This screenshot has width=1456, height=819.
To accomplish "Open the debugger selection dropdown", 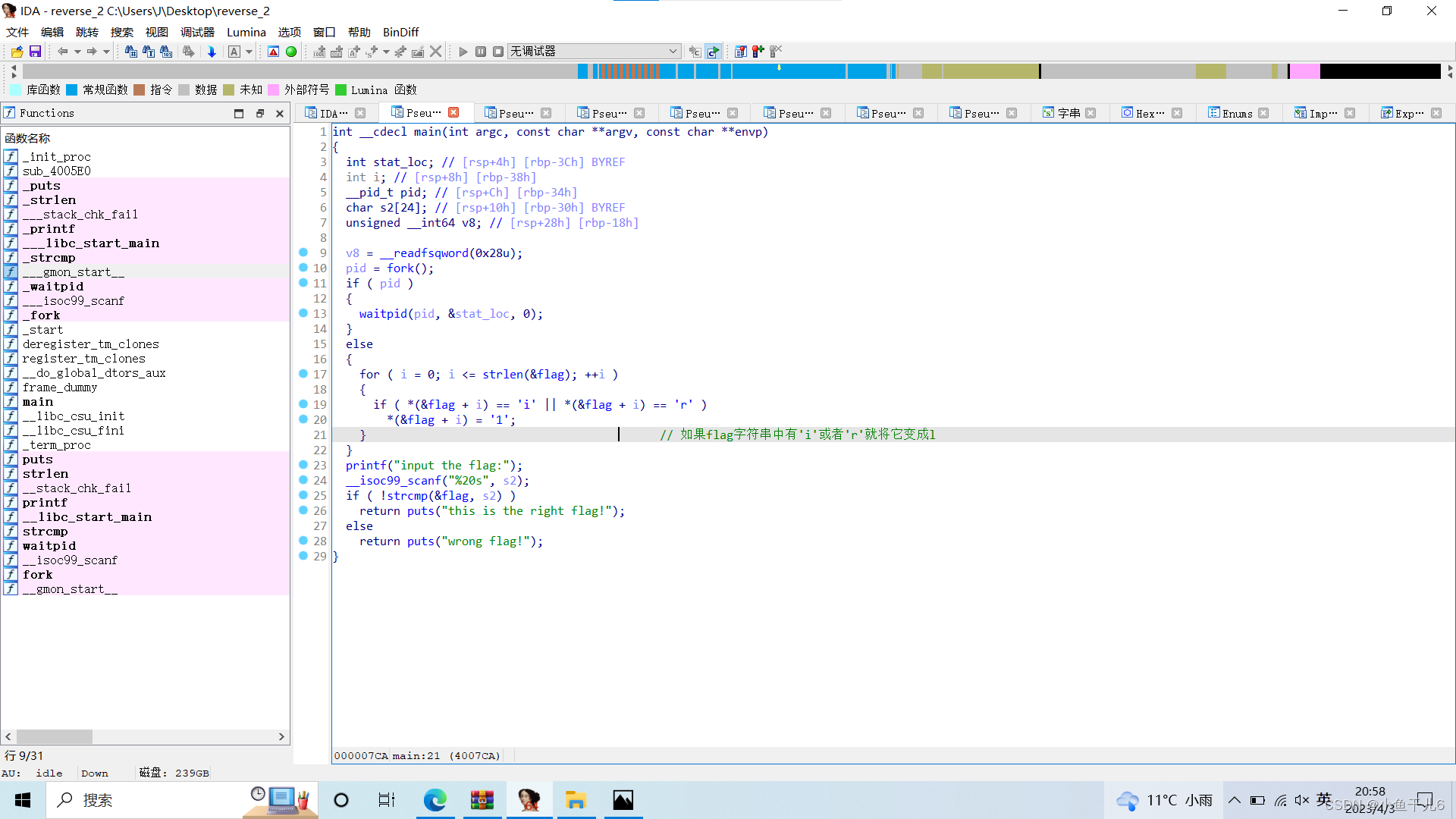I will click(673, 52).
